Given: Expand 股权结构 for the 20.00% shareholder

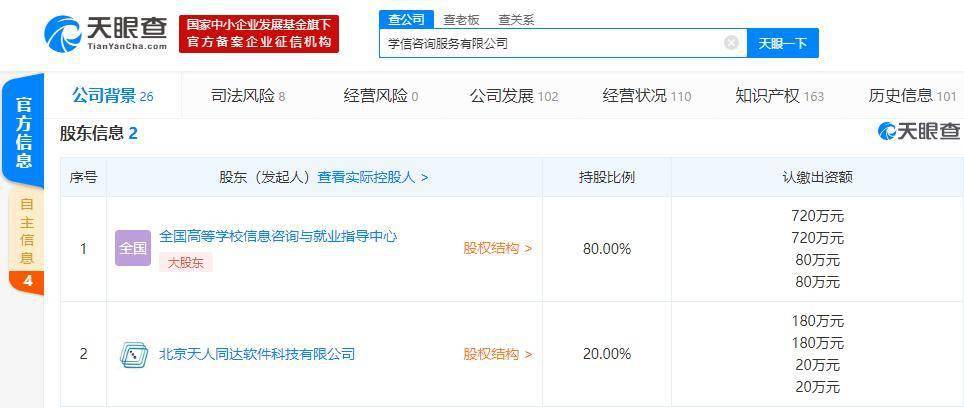Looking at the screenshot, I should click(497, 354).
